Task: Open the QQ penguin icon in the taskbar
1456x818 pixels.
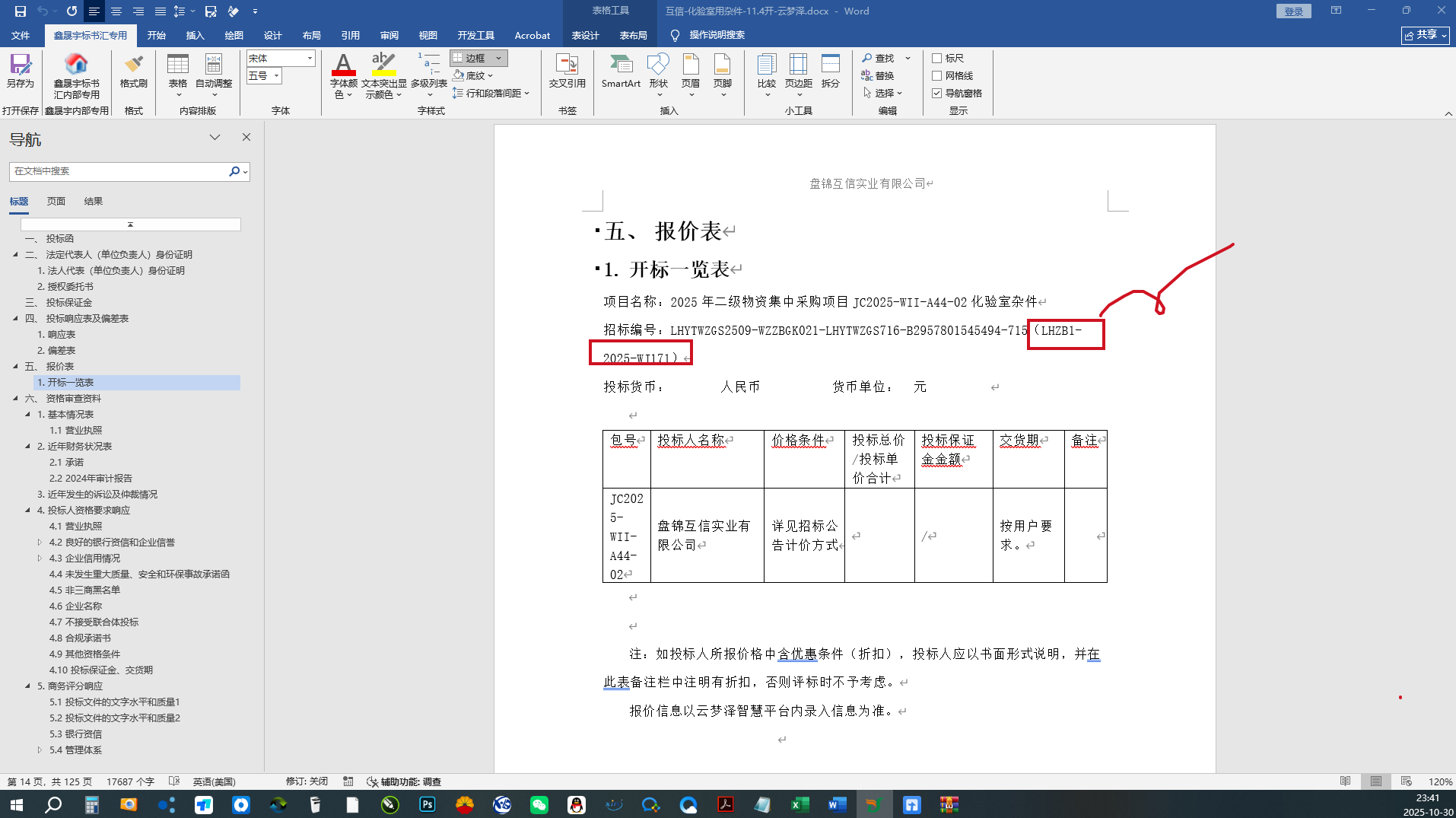Action: 577,804
